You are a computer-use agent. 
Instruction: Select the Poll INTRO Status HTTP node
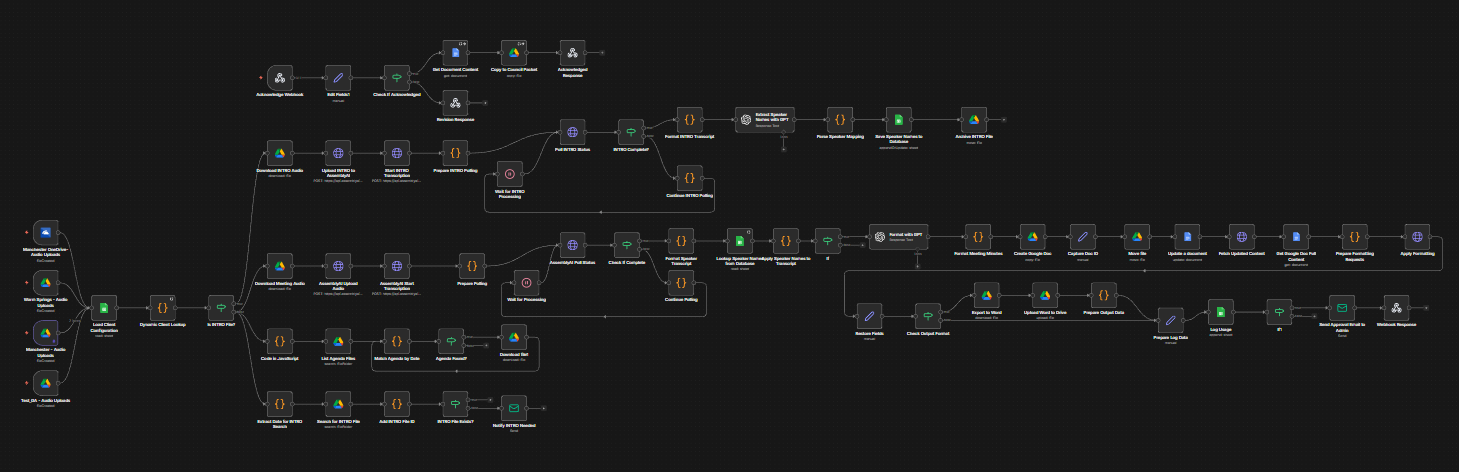572,132
